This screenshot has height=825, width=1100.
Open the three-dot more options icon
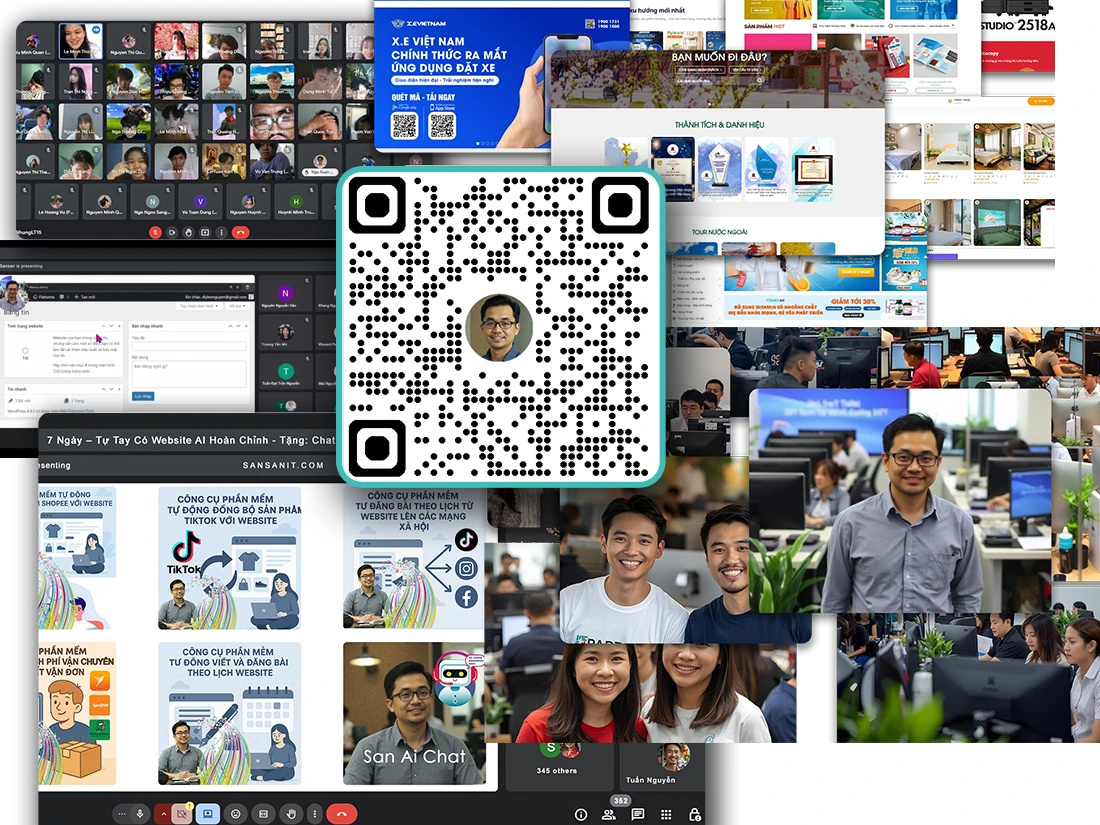click(x=314, y=813)
